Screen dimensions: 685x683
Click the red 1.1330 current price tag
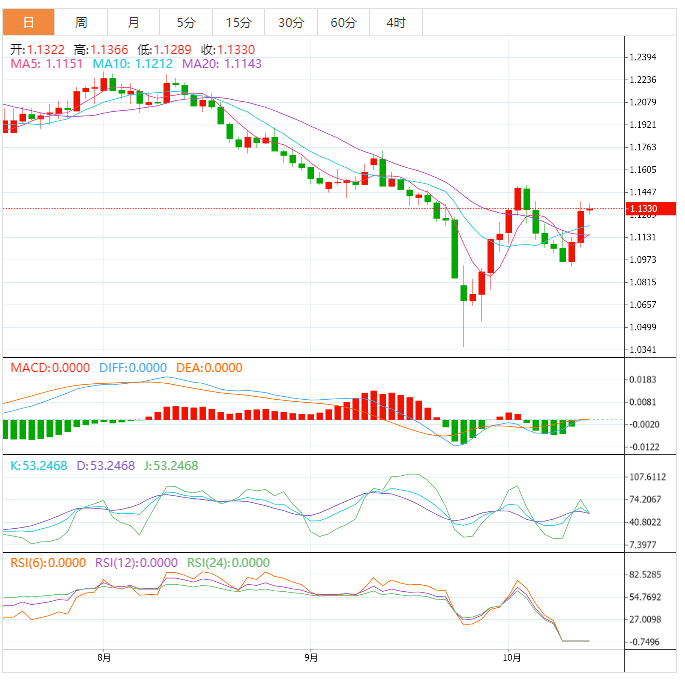pyautogui.click(x=642, y=209)
